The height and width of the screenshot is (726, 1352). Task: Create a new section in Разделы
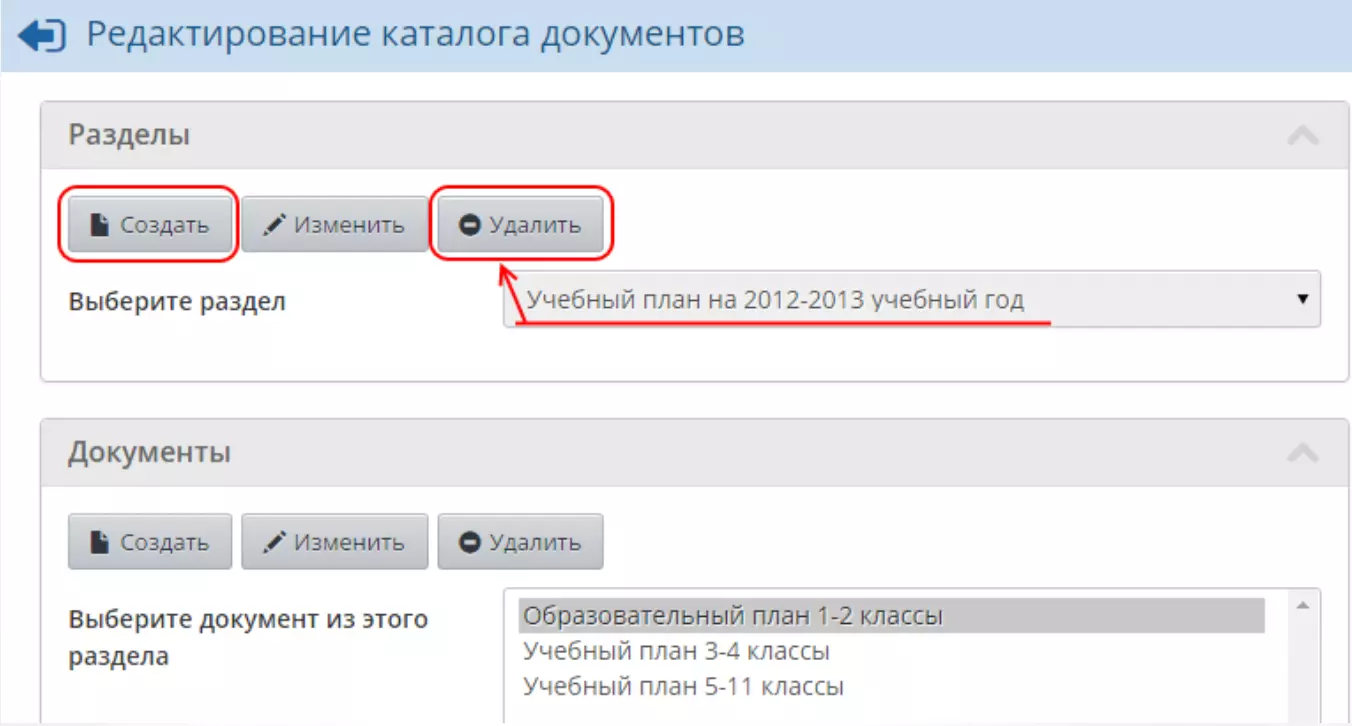pos(150,225)
